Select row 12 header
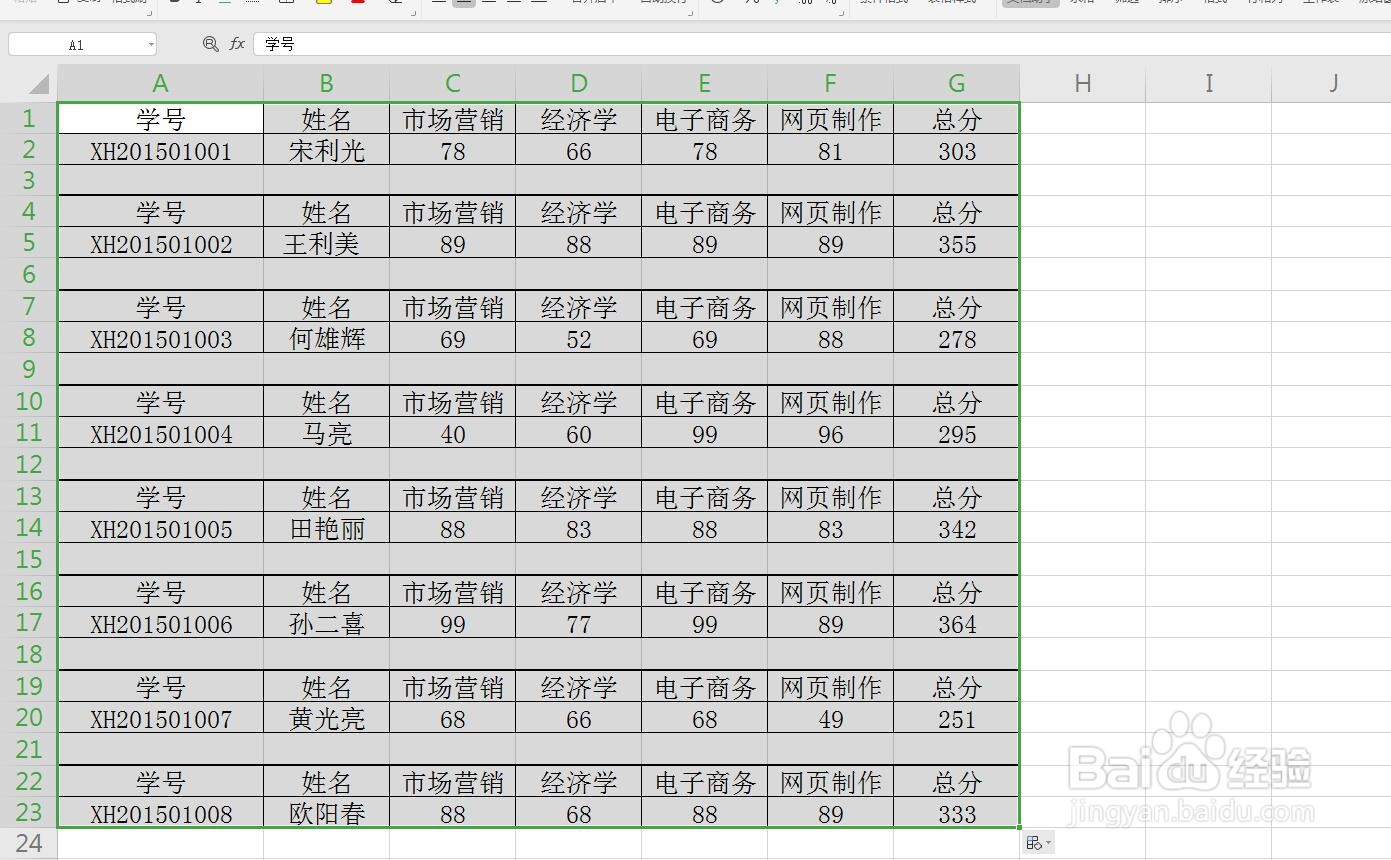This screenshot has width=1391, height=860. tap(29, 465)
